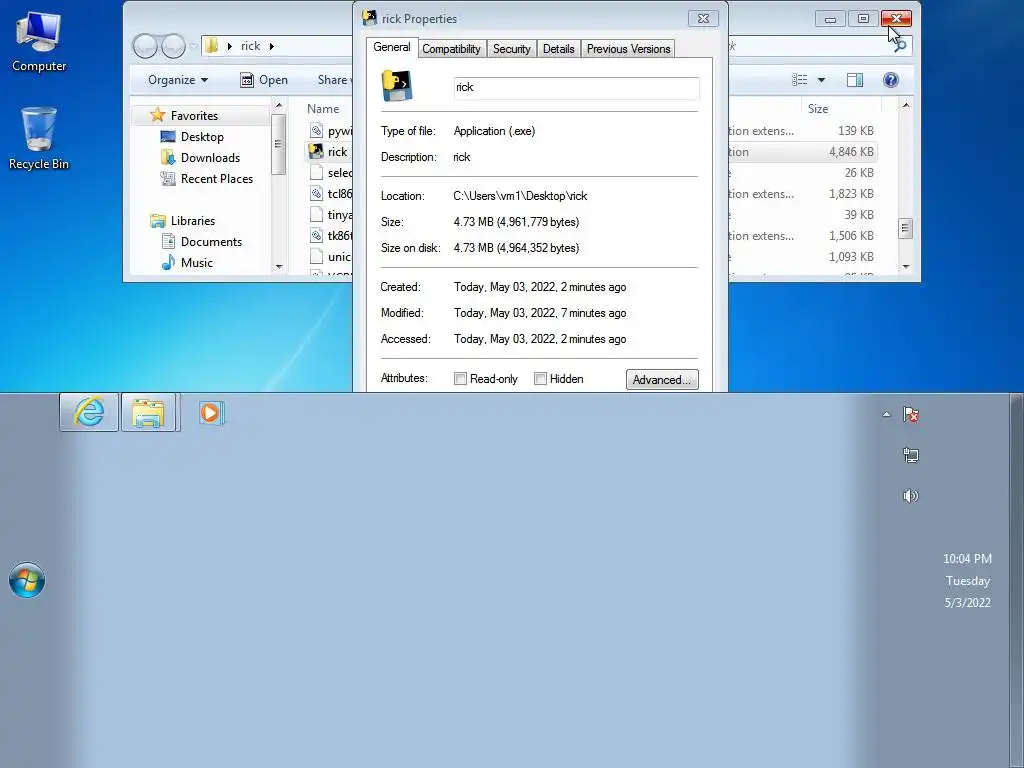The height and width of the screenshot is (768, 1024).
Task: Click the Explorer search magnifier icon
Action: click(901, 46)
